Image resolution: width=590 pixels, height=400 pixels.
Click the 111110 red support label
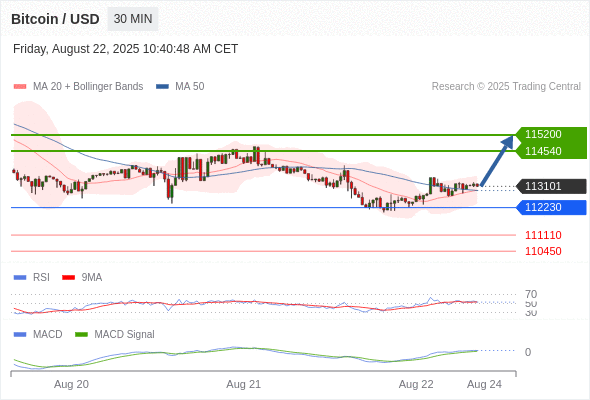[543, 235]
